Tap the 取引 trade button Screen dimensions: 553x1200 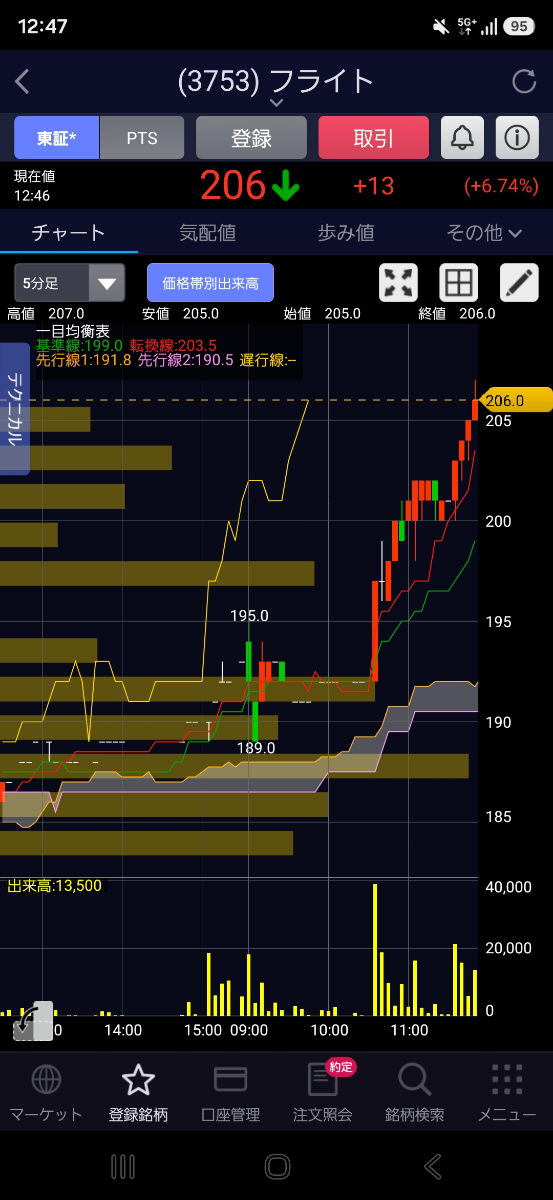[373, 138]
